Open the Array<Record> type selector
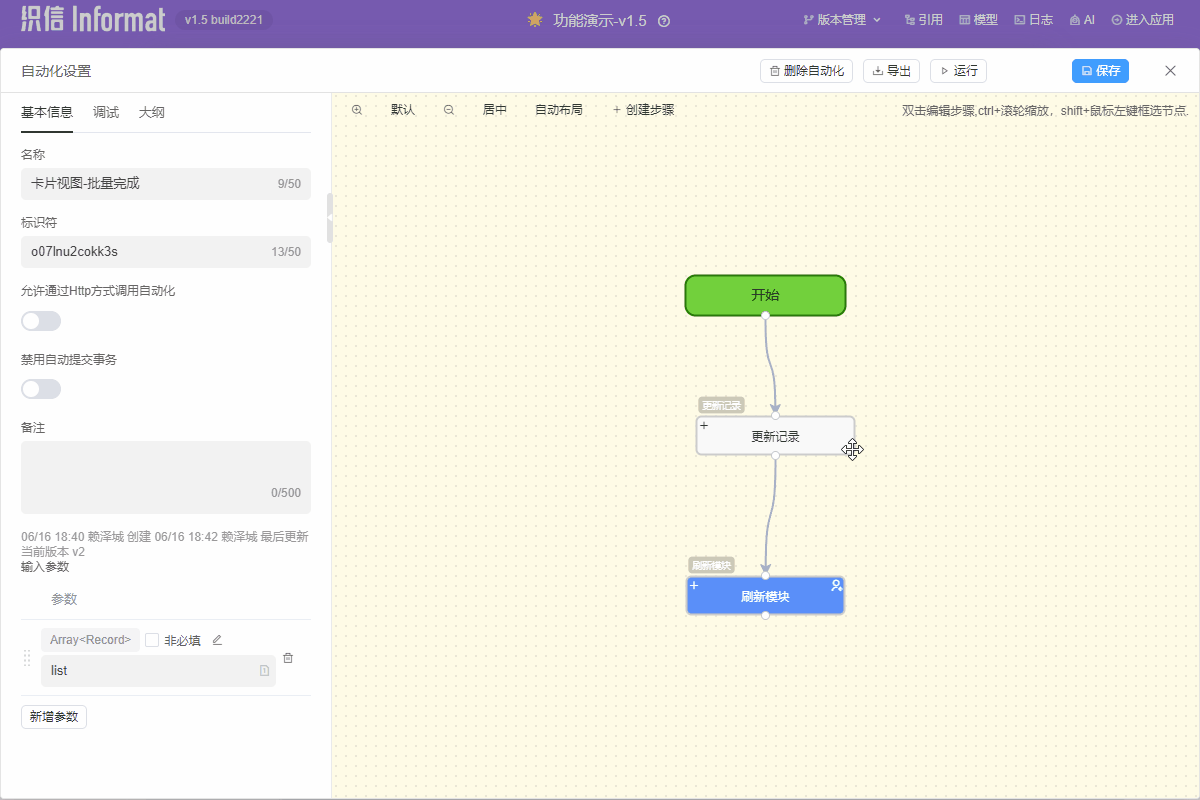This screenshot has height=800, width=1200. 90,640
